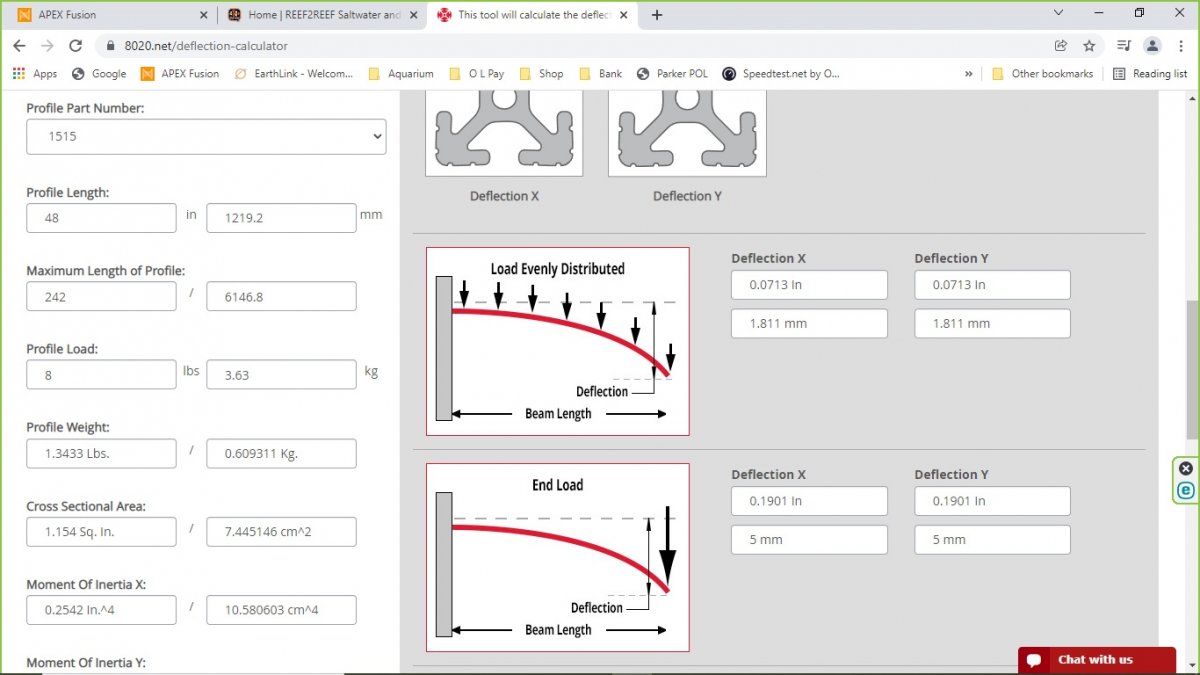Bookmark this page with the star icon
The image size is (1200, 675).
pyautogui.click(x=1089, y=46)
